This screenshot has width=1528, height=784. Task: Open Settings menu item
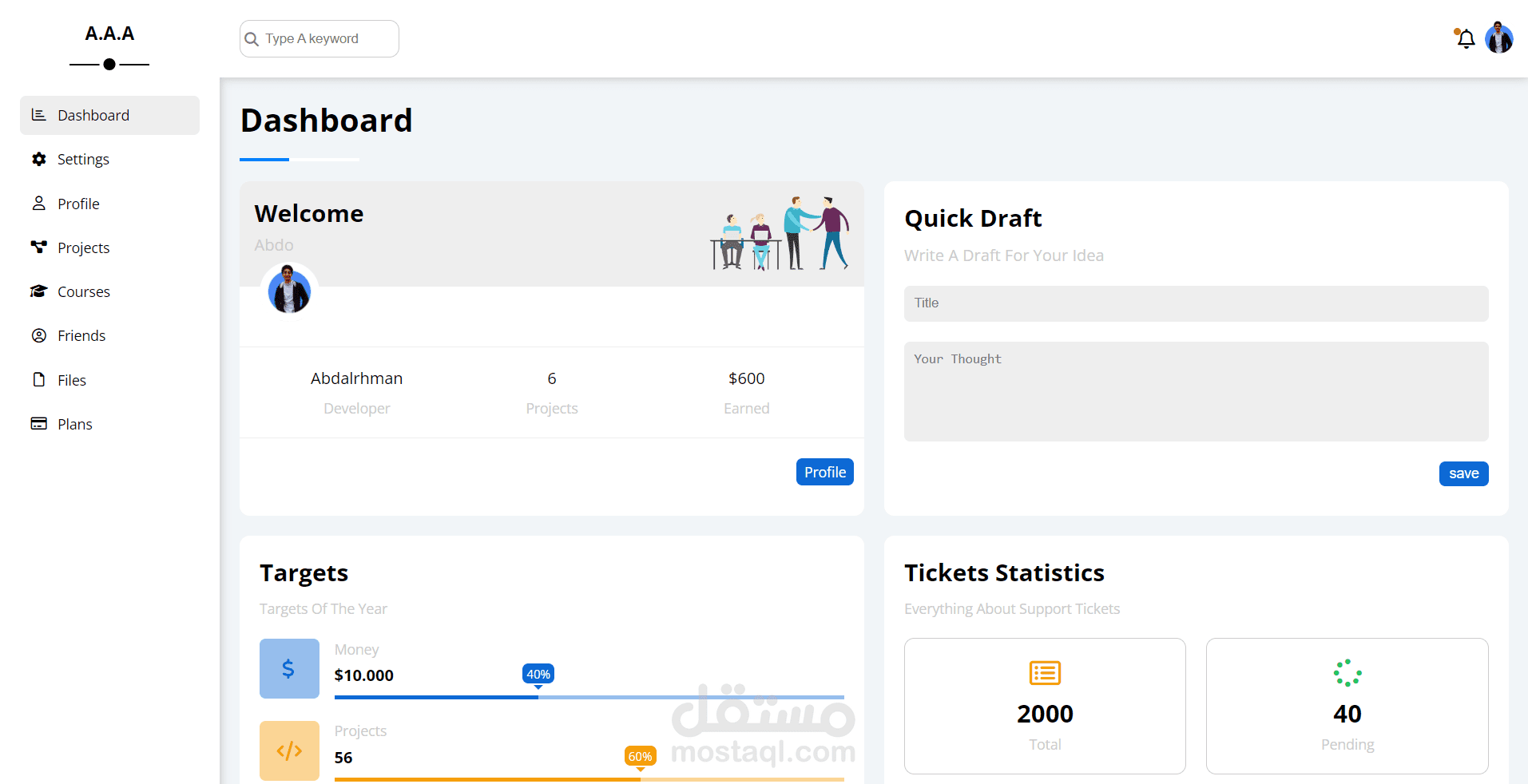109,159
